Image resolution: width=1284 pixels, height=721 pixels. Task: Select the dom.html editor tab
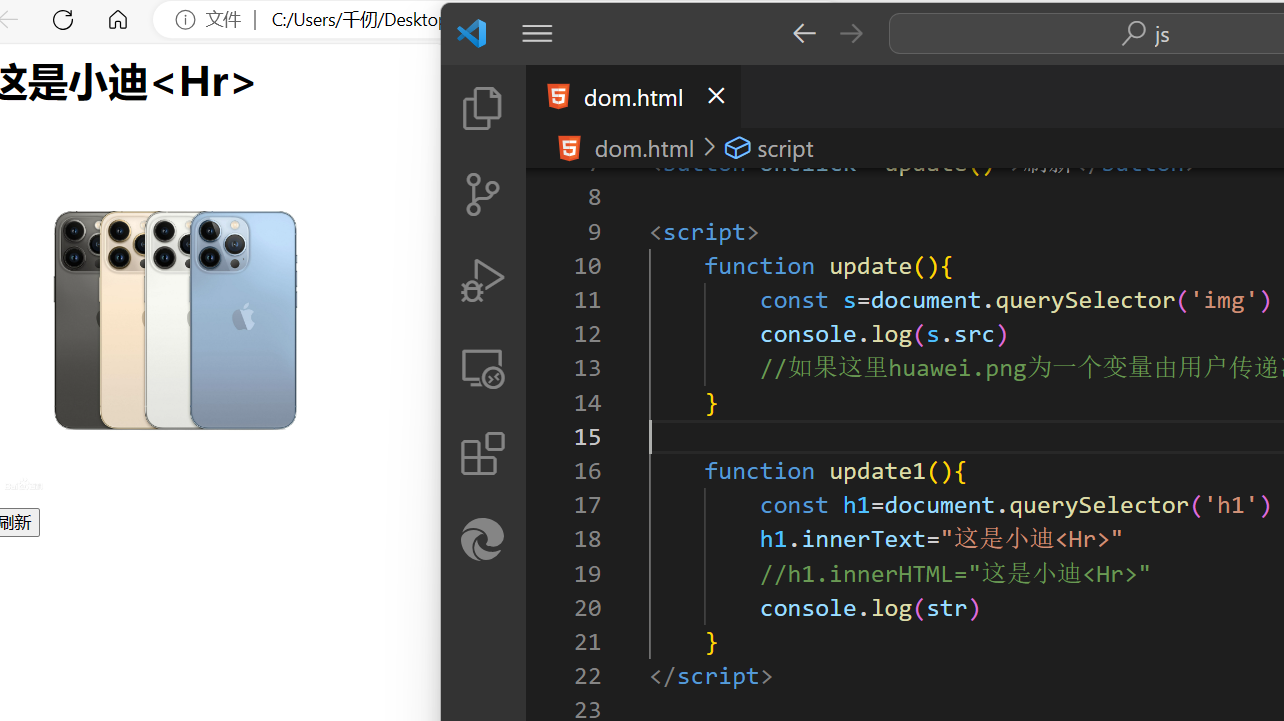coord(634,97)
